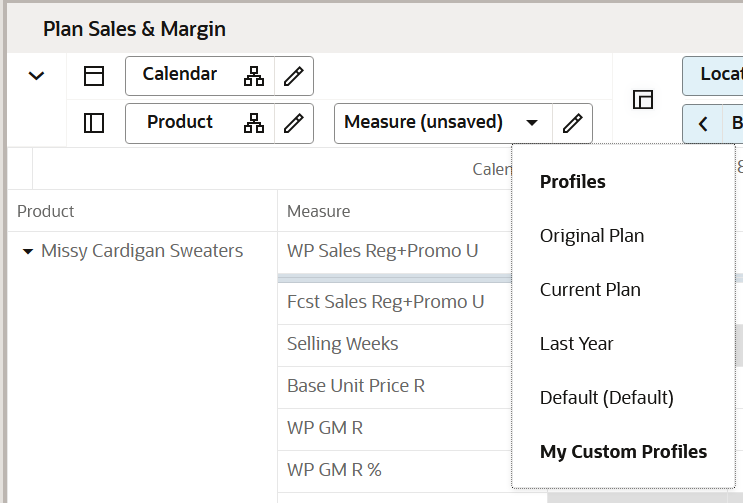Collapse Missy Cardigan Sweaters row
Viewport: 743px width, 503px height.
pos(28,252)
